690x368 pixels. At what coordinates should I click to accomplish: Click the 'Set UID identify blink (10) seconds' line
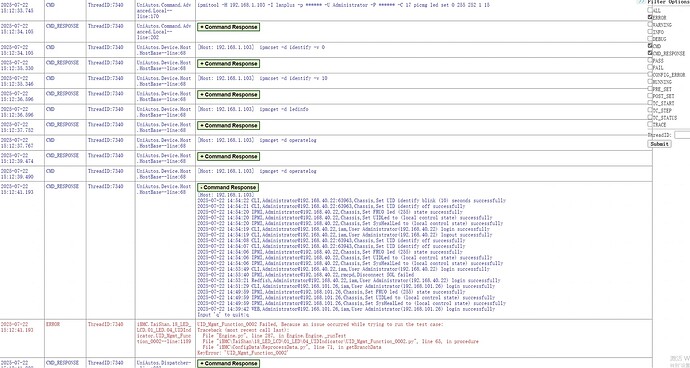click(351, 200)
